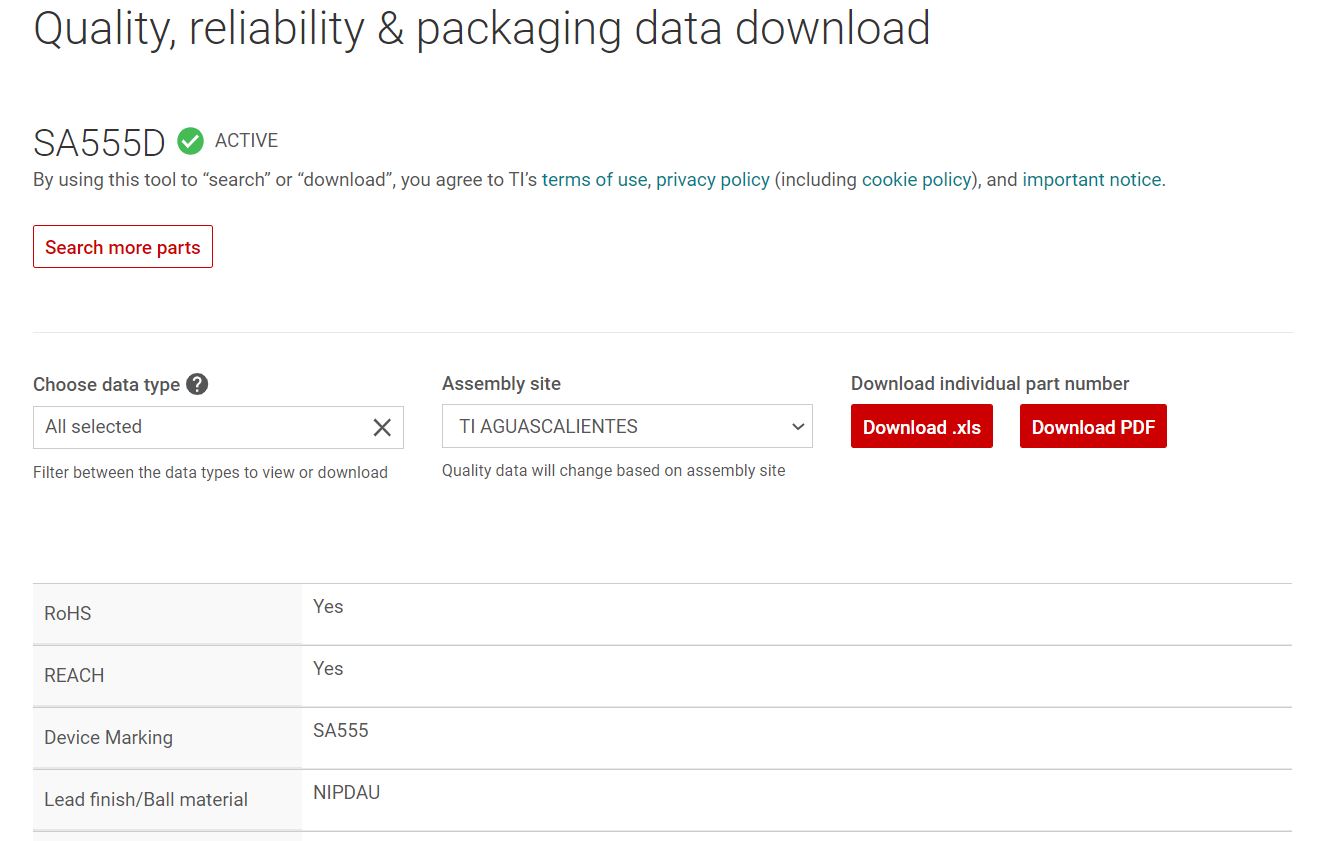Open the privacy policy link
The width and height of the screenshot is (1317, 841).
click(713, 180)
